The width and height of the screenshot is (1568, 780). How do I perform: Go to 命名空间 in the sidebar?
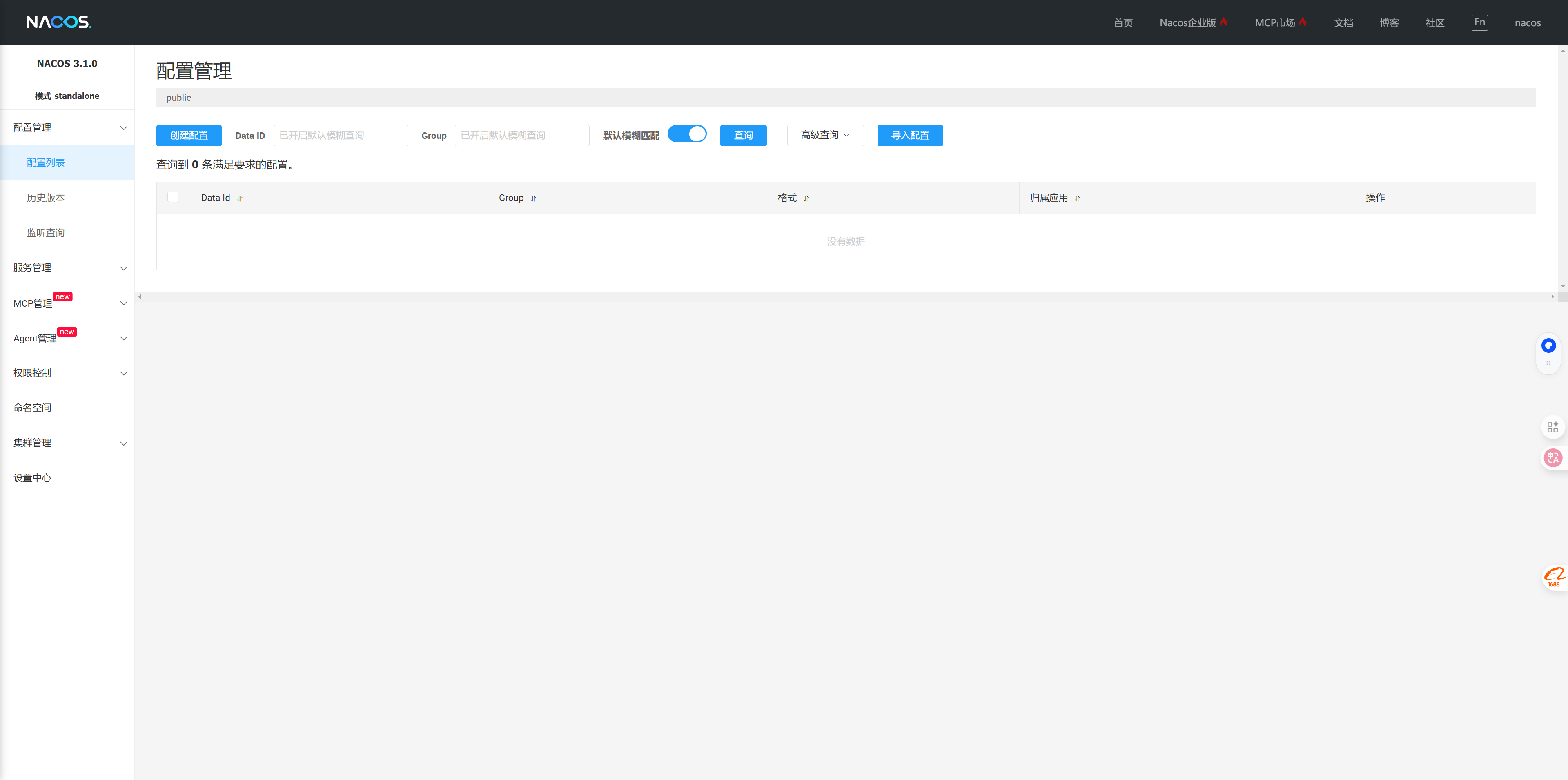click(x=32, y=408)
